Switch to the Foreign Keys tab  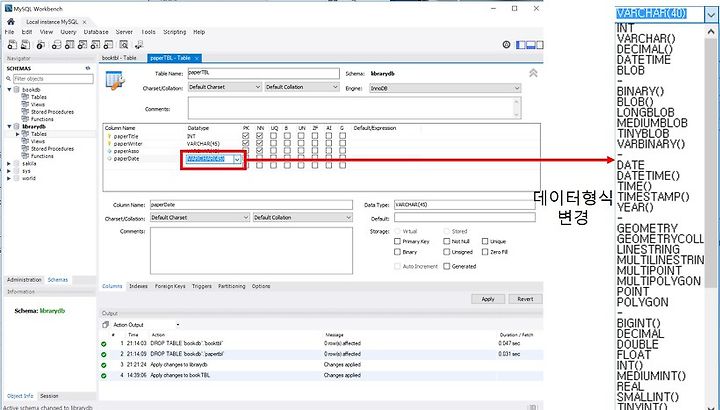[170, 286]
